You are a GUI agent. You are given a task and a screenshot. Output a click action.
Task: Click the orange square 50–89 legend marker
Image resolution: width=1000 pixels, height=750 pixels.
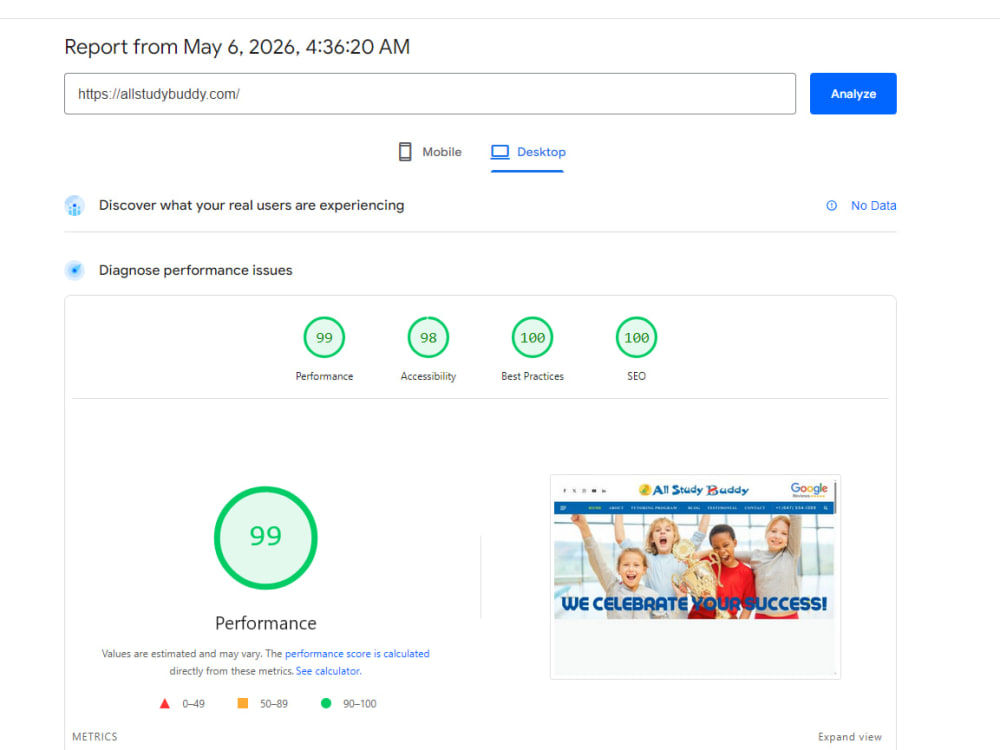point(242,703)
